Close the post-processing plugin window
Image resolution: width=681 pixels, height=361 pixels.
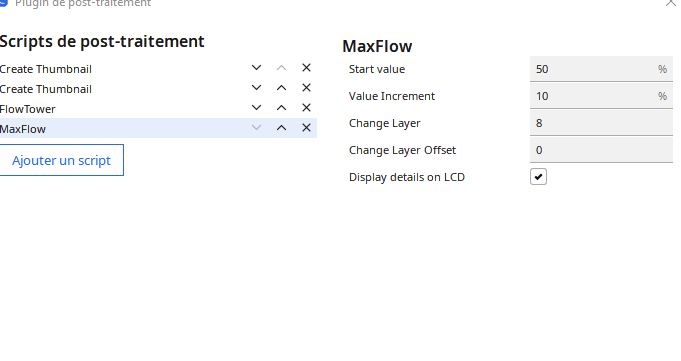point(671,3)
